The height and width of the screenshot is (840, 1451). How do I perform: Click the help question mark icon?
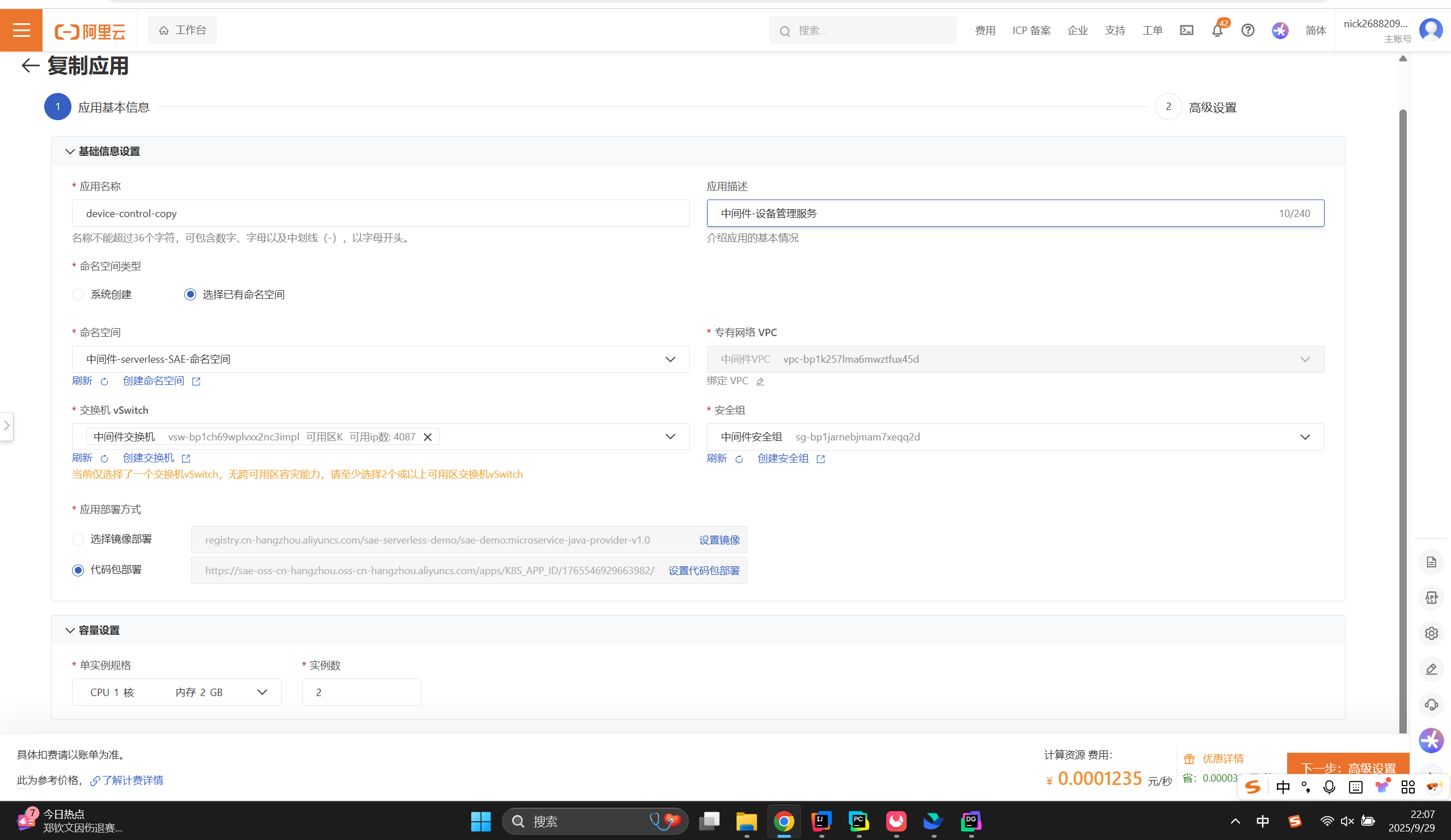tap(1247, 30)
